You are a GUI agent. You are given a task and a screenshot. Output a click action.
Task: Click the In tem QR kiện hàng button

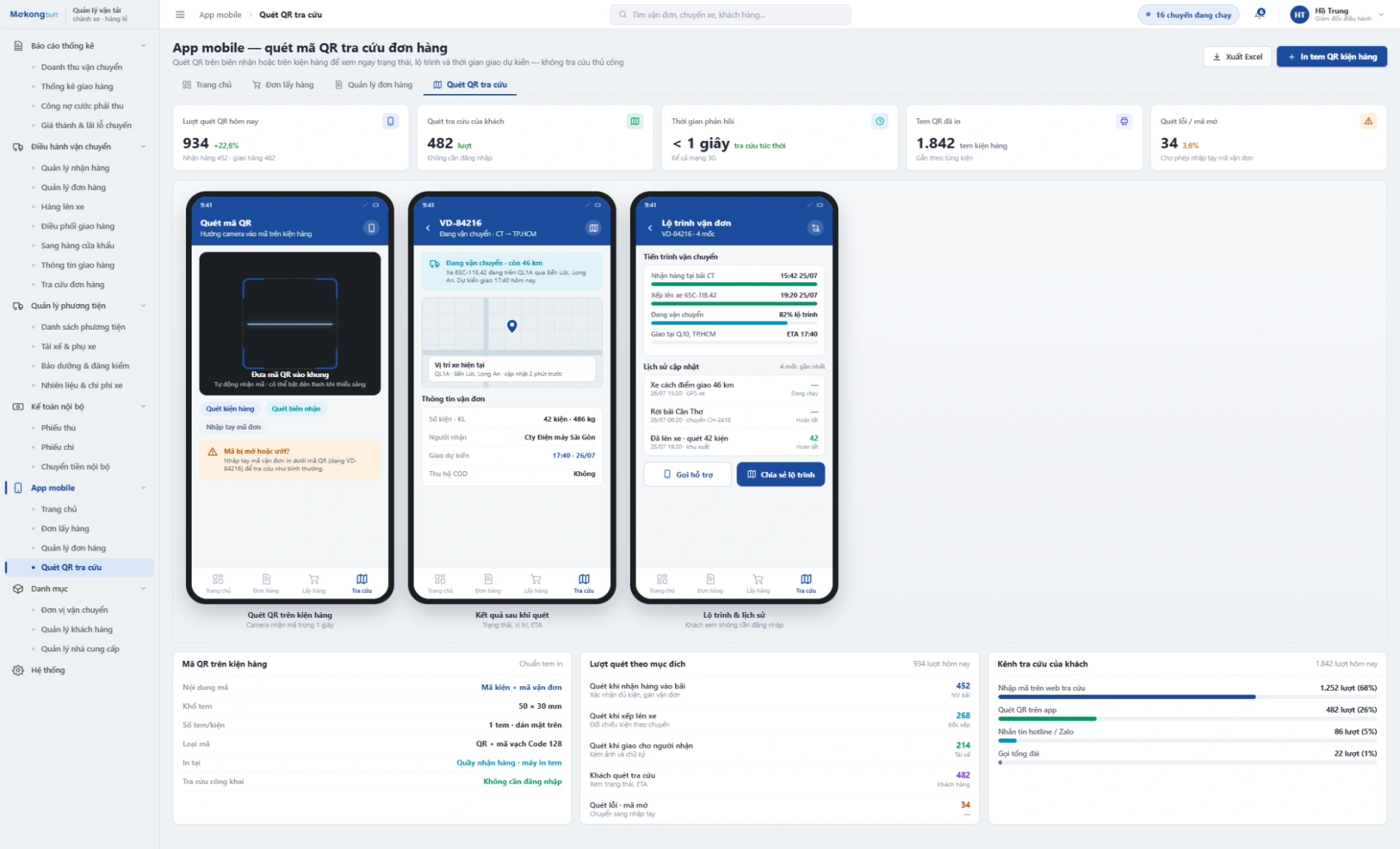(1331, 57)
